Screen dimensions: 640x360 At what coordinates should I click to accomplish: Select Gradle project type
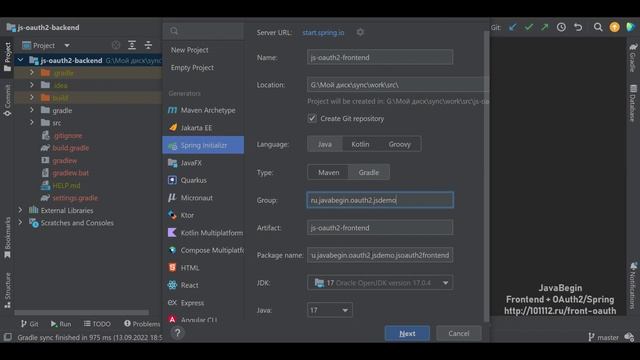[x=369, y=172]
